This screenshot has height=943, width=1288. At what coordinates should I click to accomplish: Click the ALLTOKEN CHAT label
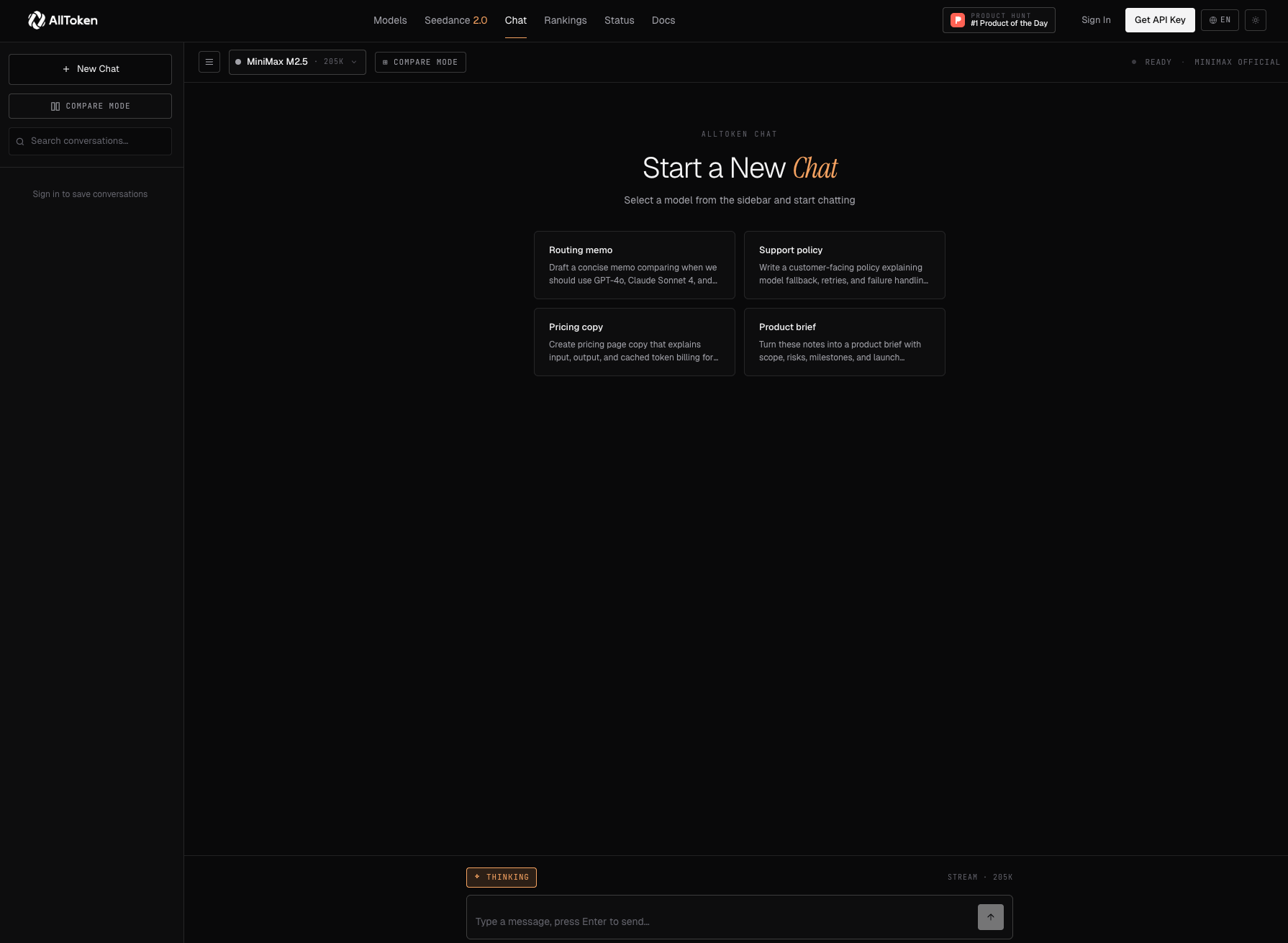click(740, 135)
